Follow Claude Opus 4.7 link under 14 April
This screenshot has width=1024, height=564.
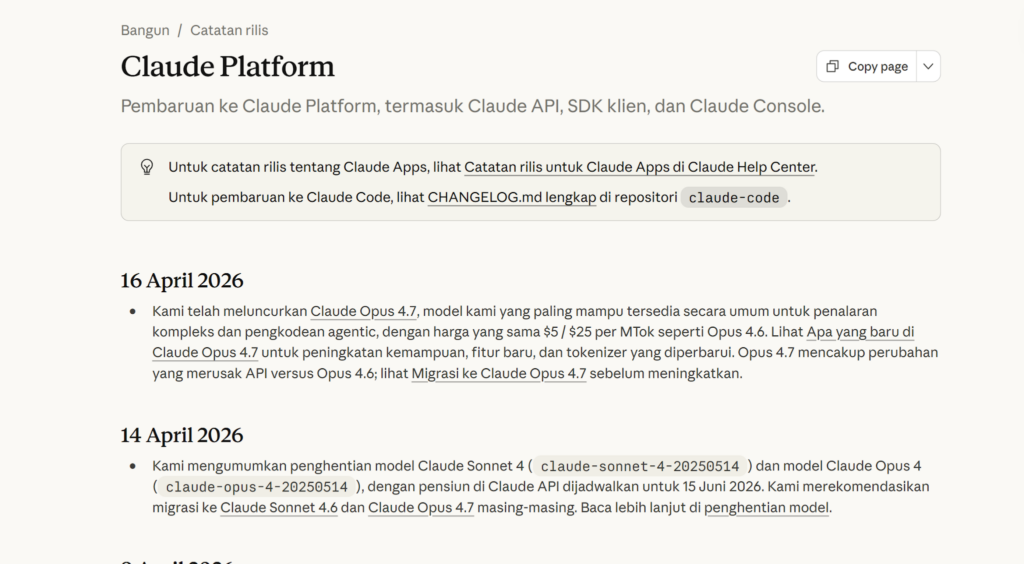421,507
